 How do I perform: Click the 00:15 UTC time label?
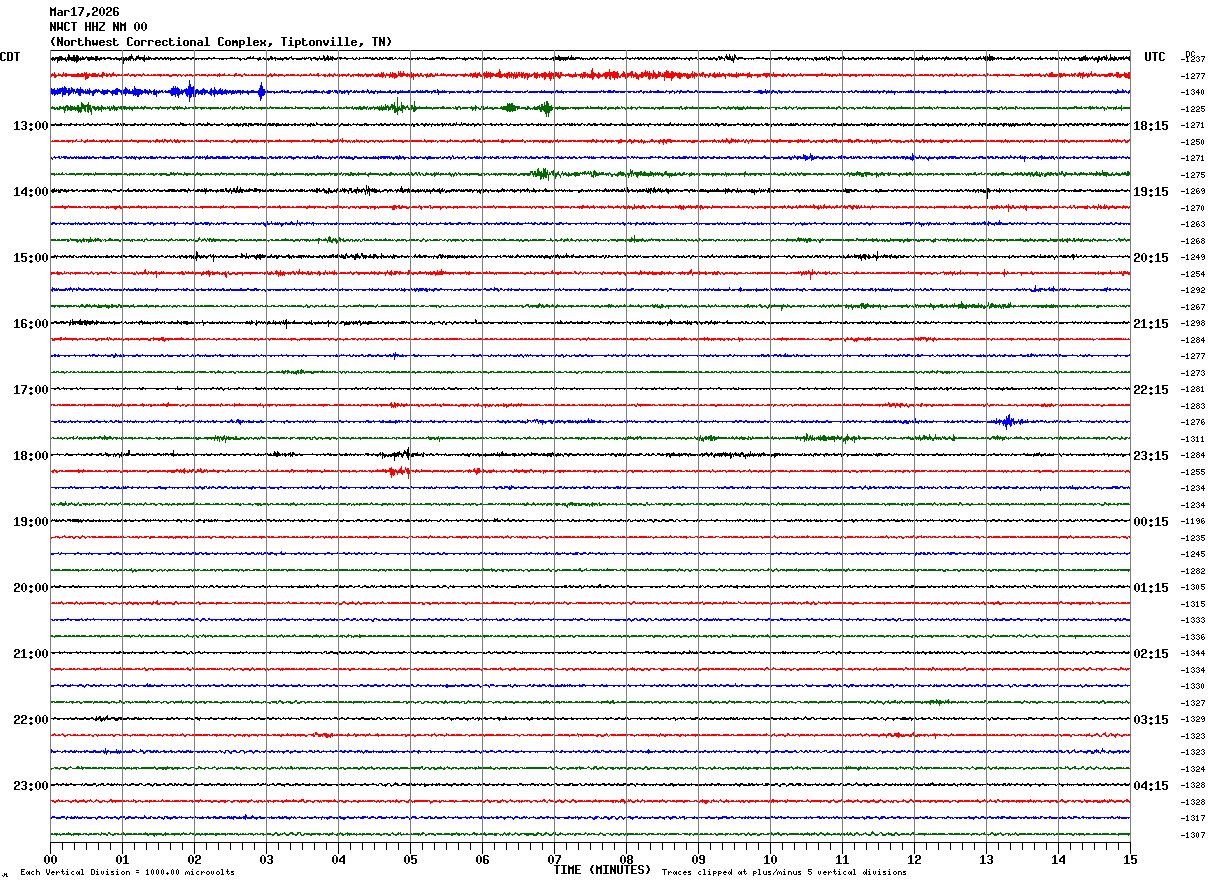click(x=1151, y=522)
